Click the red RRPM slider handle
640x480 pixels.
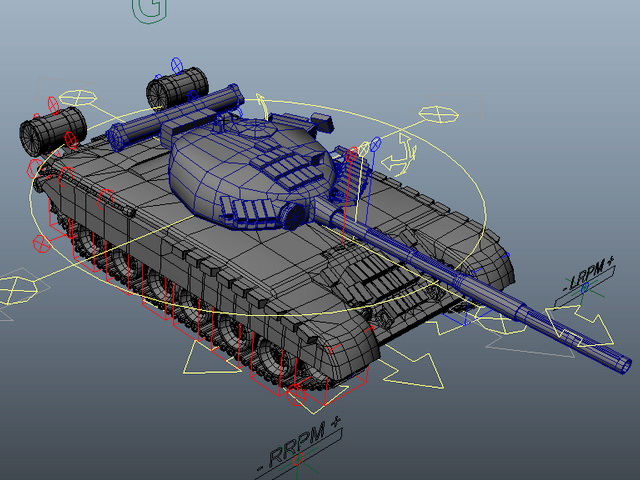(298, 459)
